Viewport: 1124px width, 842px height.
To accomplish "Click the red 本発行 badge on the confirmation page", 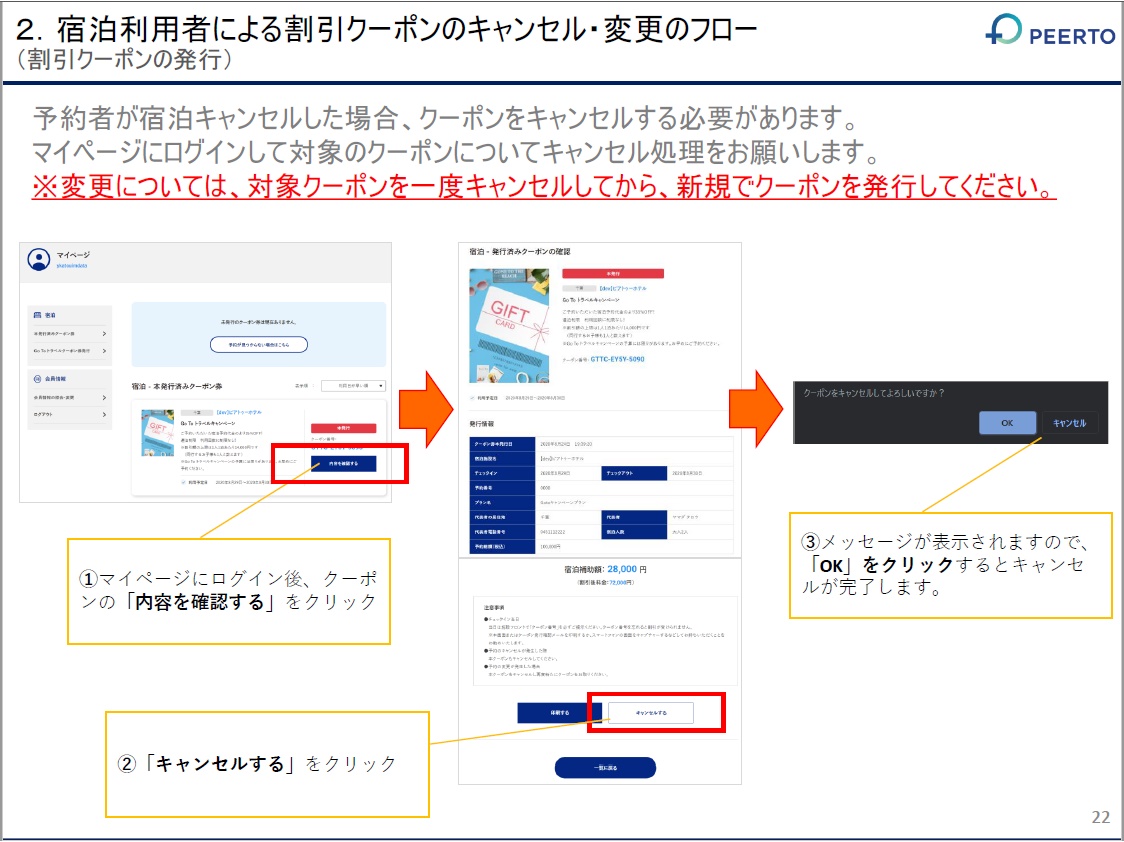I will (x=613, y=274).
